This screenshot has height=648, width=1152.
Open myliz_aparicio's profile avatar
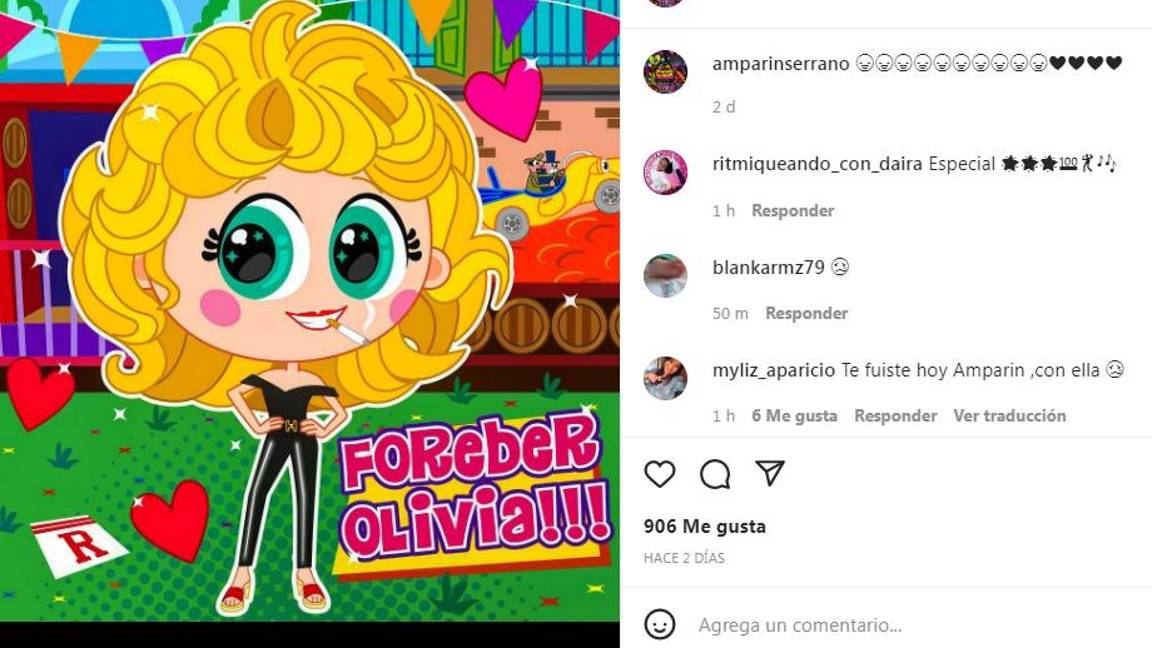pos(665,378)
